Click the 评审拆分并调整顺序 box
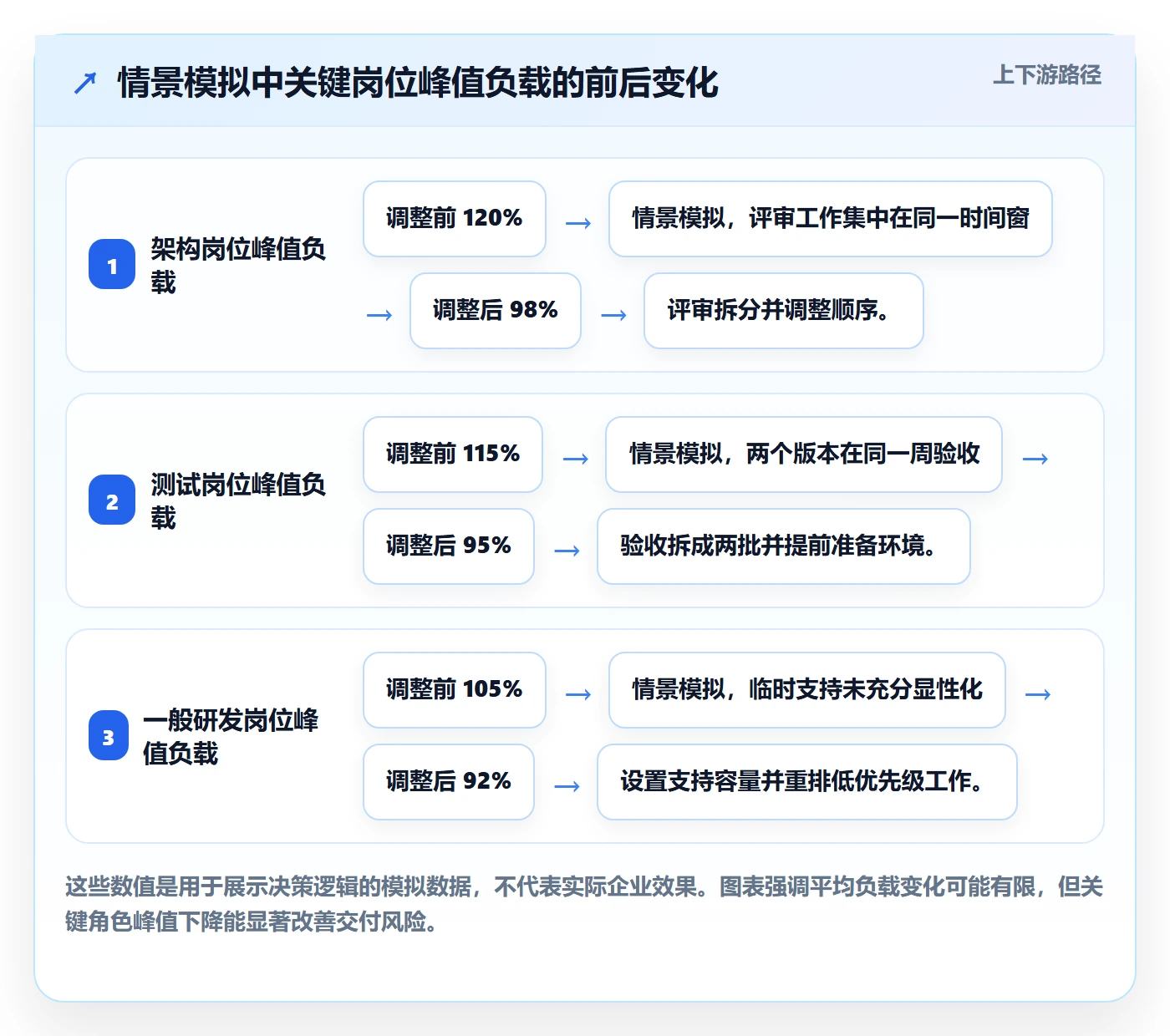This screenshot has width=1170, height=1036. [784, 311]
